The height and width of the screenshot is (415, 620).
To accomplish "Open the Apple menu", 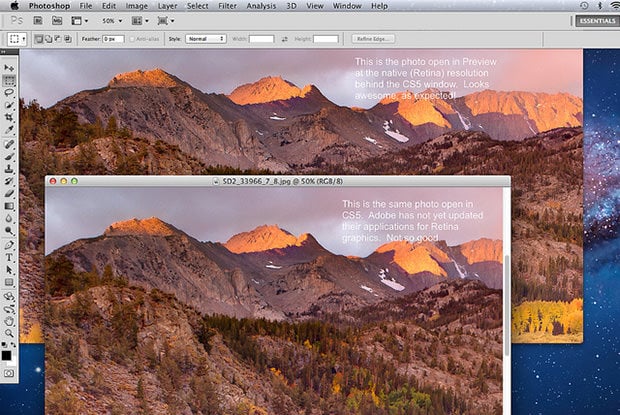I will pos(14,6).
